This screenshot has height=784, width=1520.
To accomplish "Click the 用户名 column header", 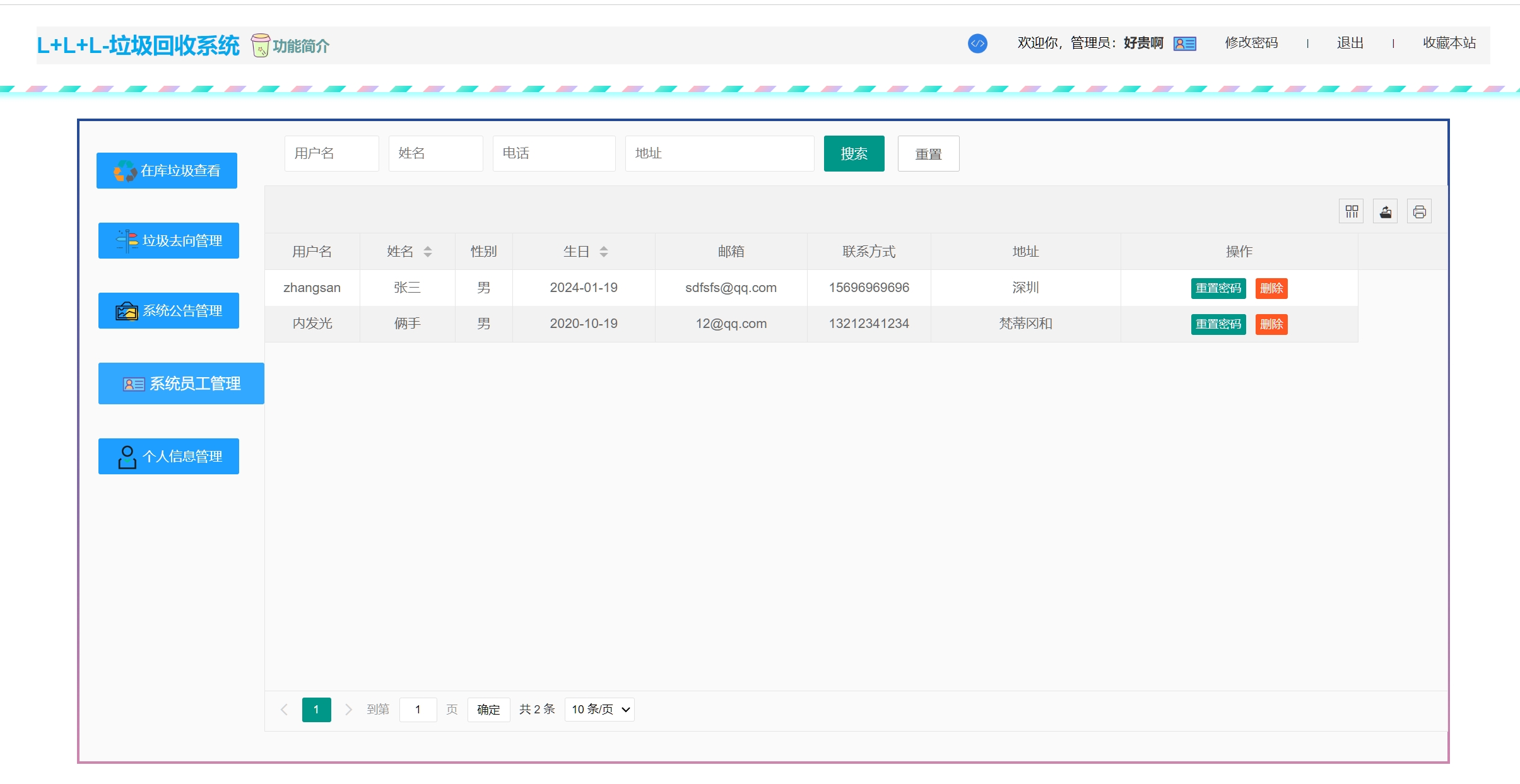I will click(x=312, y=252).
